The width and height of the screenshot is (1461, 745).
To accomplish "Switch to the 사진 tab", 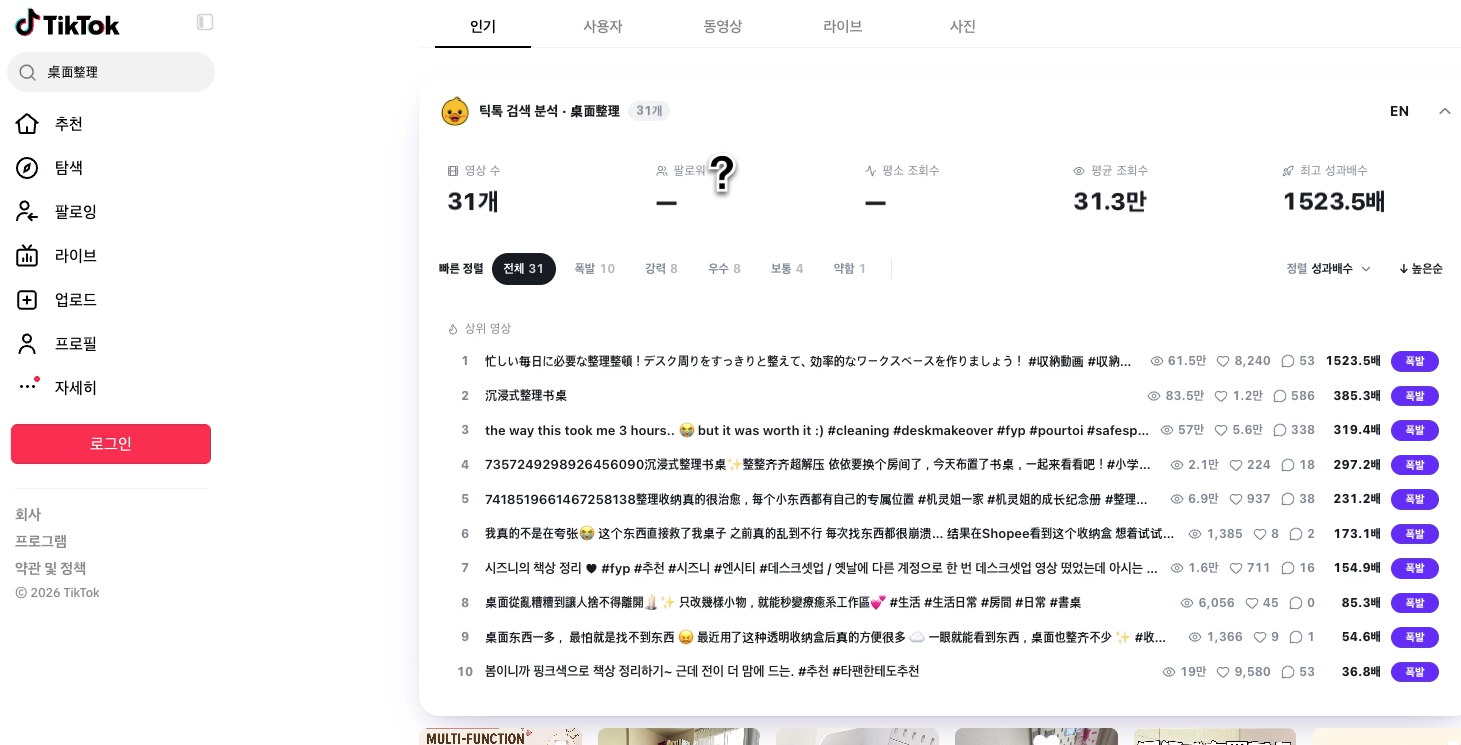I will point(963,27).
